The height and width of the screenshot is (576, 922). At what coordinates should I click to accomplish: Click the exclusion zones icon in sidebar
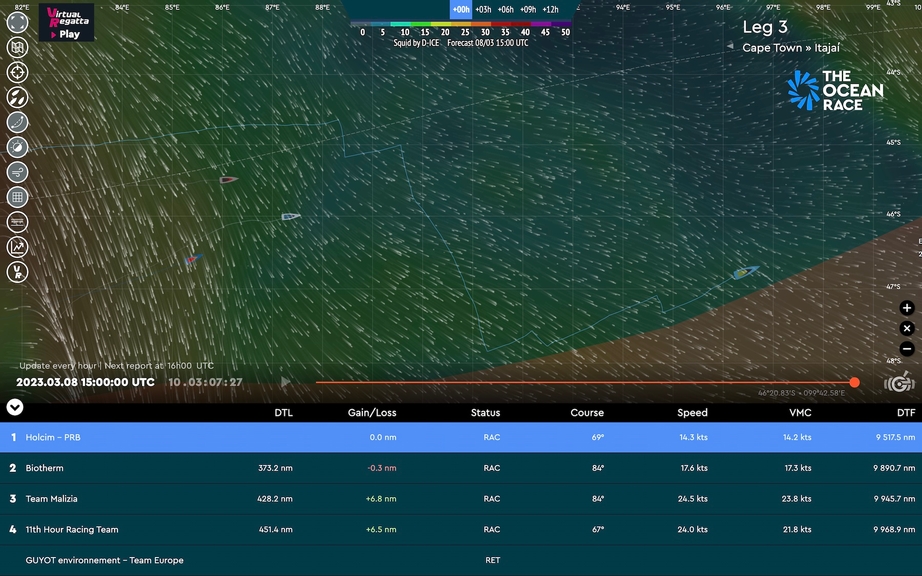(x=17, y=222)
